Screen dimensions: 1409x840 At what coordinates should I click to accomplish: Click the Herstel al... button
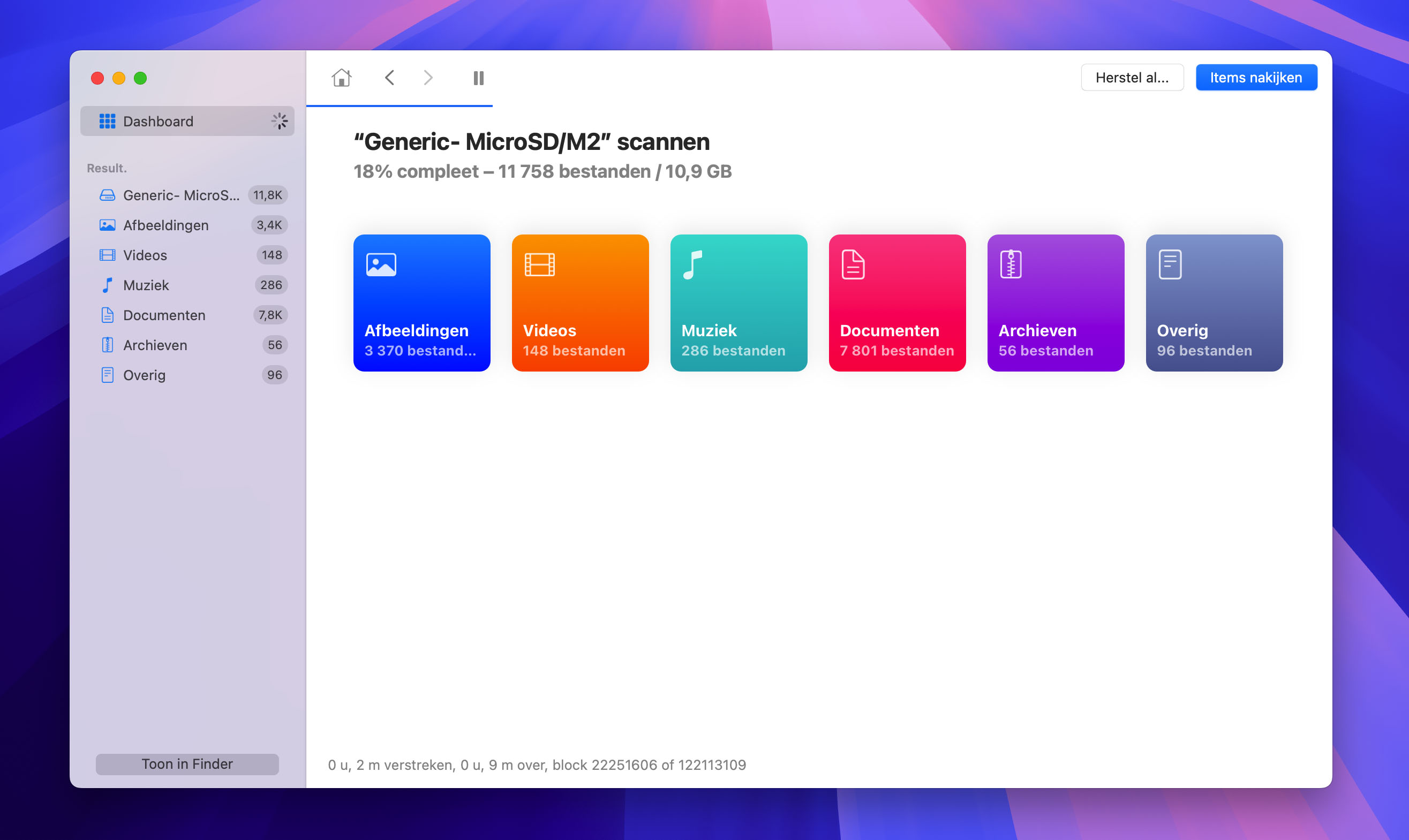click(x=1132, y=78)
